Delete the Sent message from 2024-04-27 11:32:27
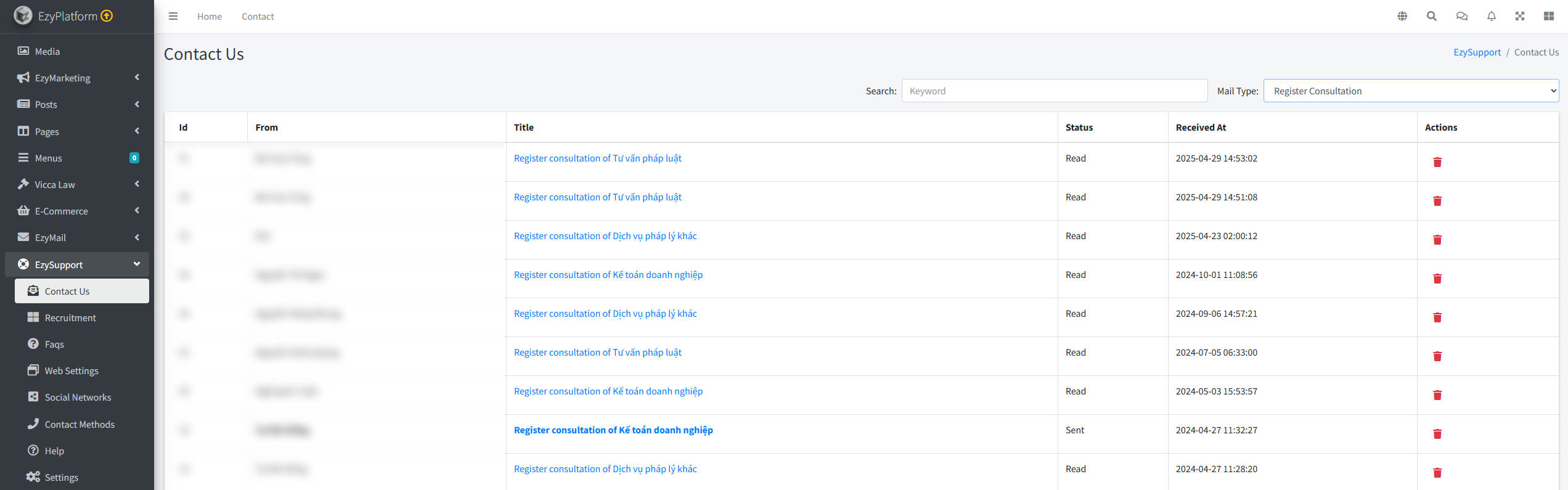Viewport: 1568px width, 490px height. pos(1437,434)
